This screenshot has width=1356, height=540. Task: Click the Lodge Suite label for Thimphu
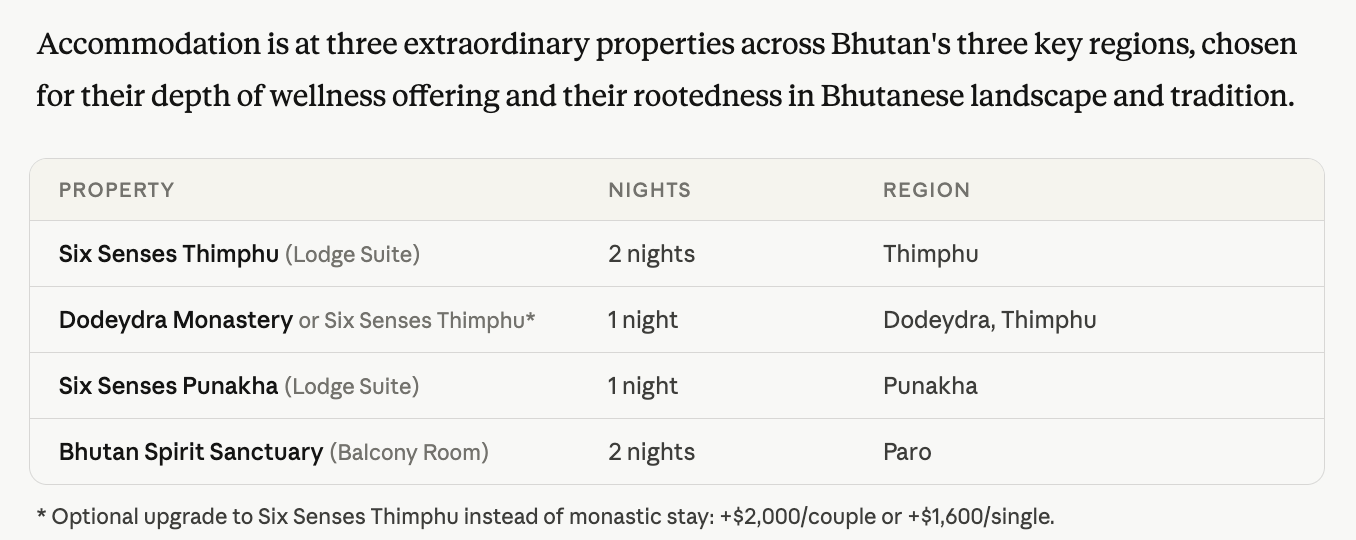pos(352,255)
